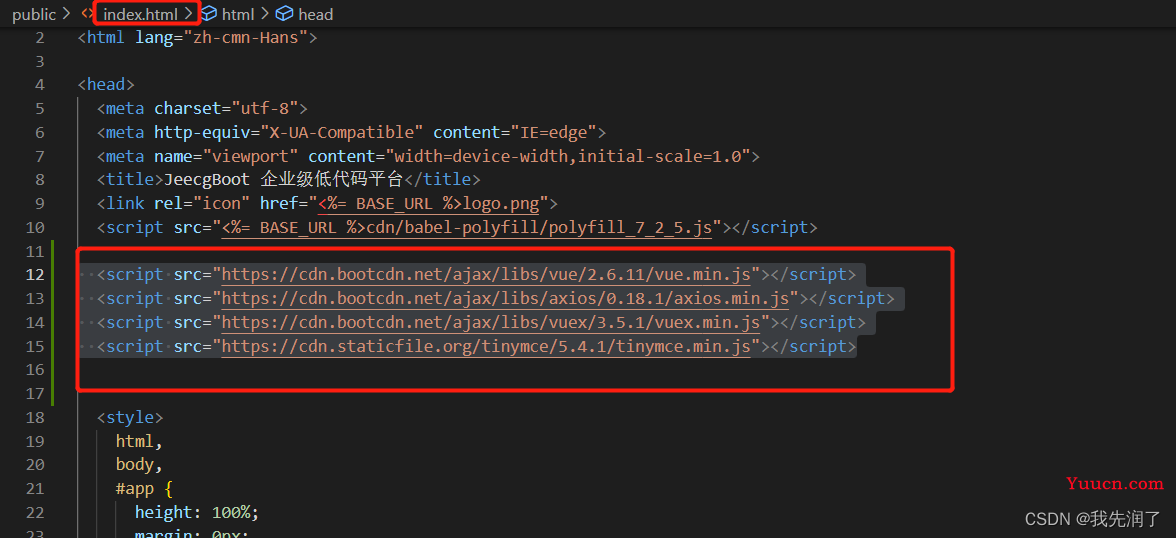Click the http-equiv attribute name on line 6
The height and width of the screenshot is (538, 1176).
pos(202,132)
